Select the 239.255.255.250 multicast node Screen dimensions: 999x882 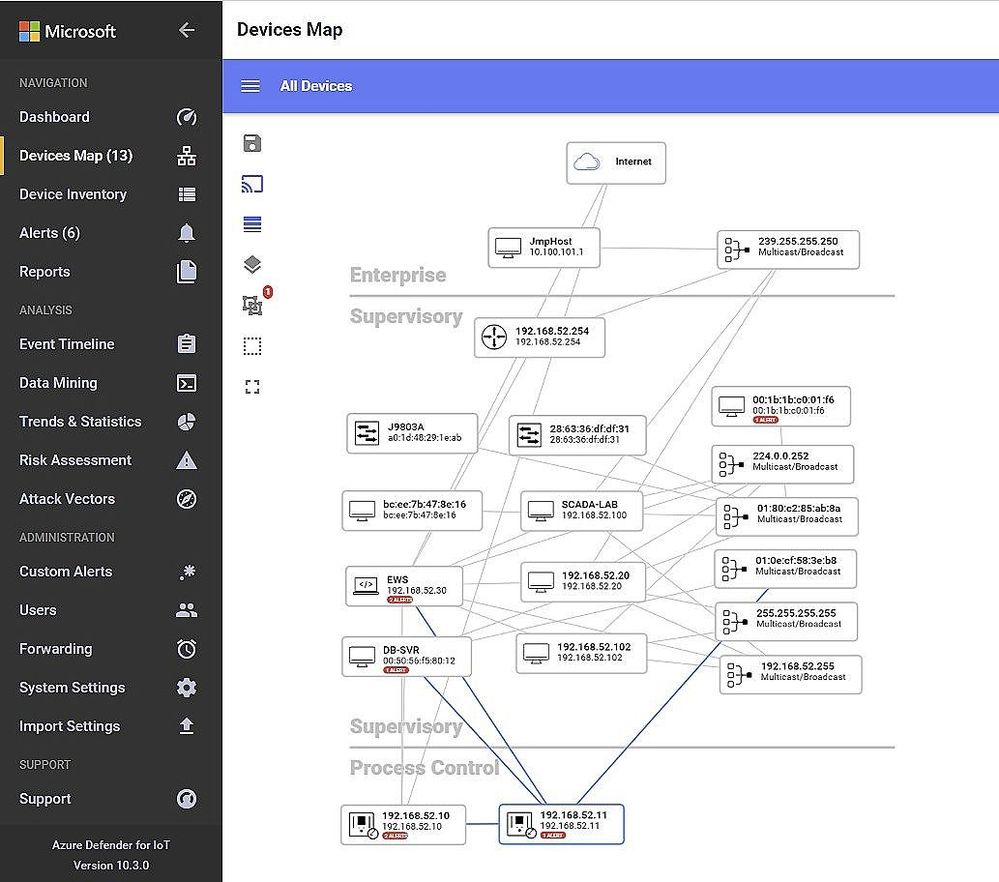pyautogui.click(x=788, y=249)
